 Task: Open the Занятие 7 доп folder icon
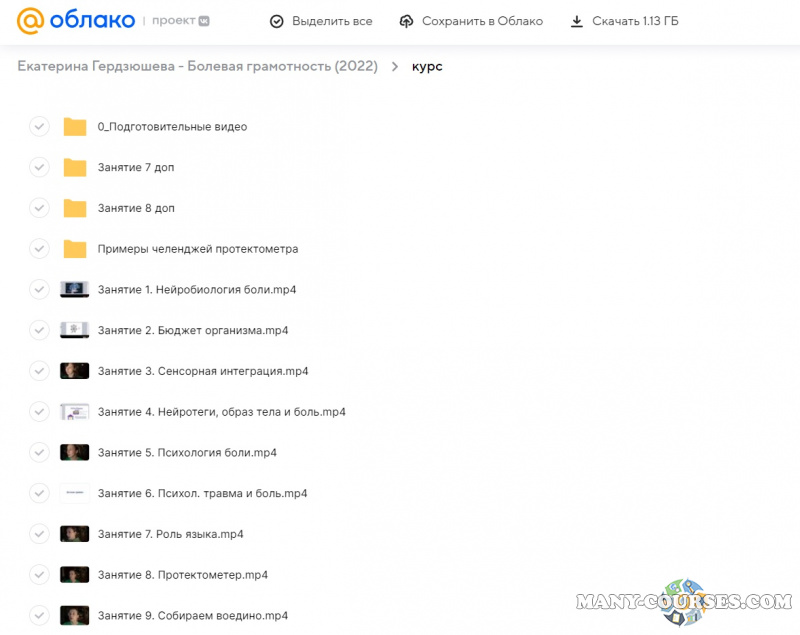75,167
